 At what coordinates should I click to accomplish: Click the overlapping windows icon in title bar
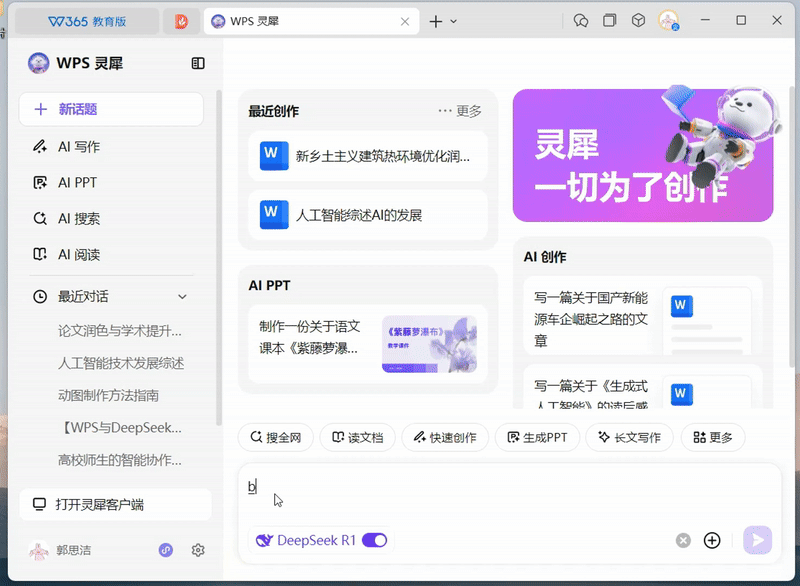point(609,20)
